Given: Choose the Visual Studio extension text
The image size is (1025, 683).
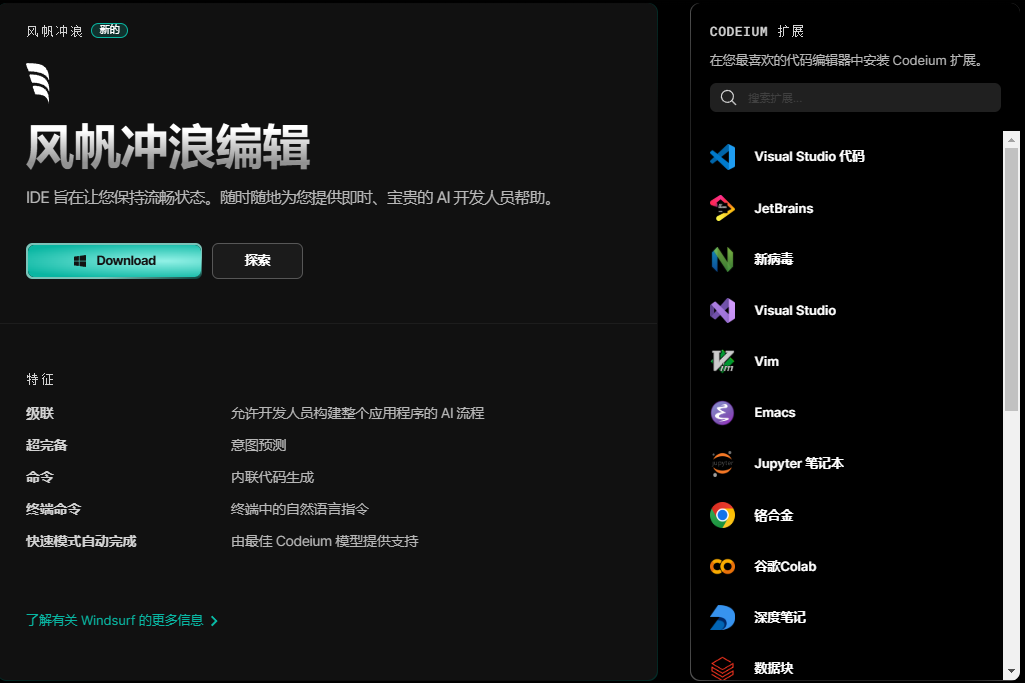Looking at the screenshot, I should click(795, 310).
